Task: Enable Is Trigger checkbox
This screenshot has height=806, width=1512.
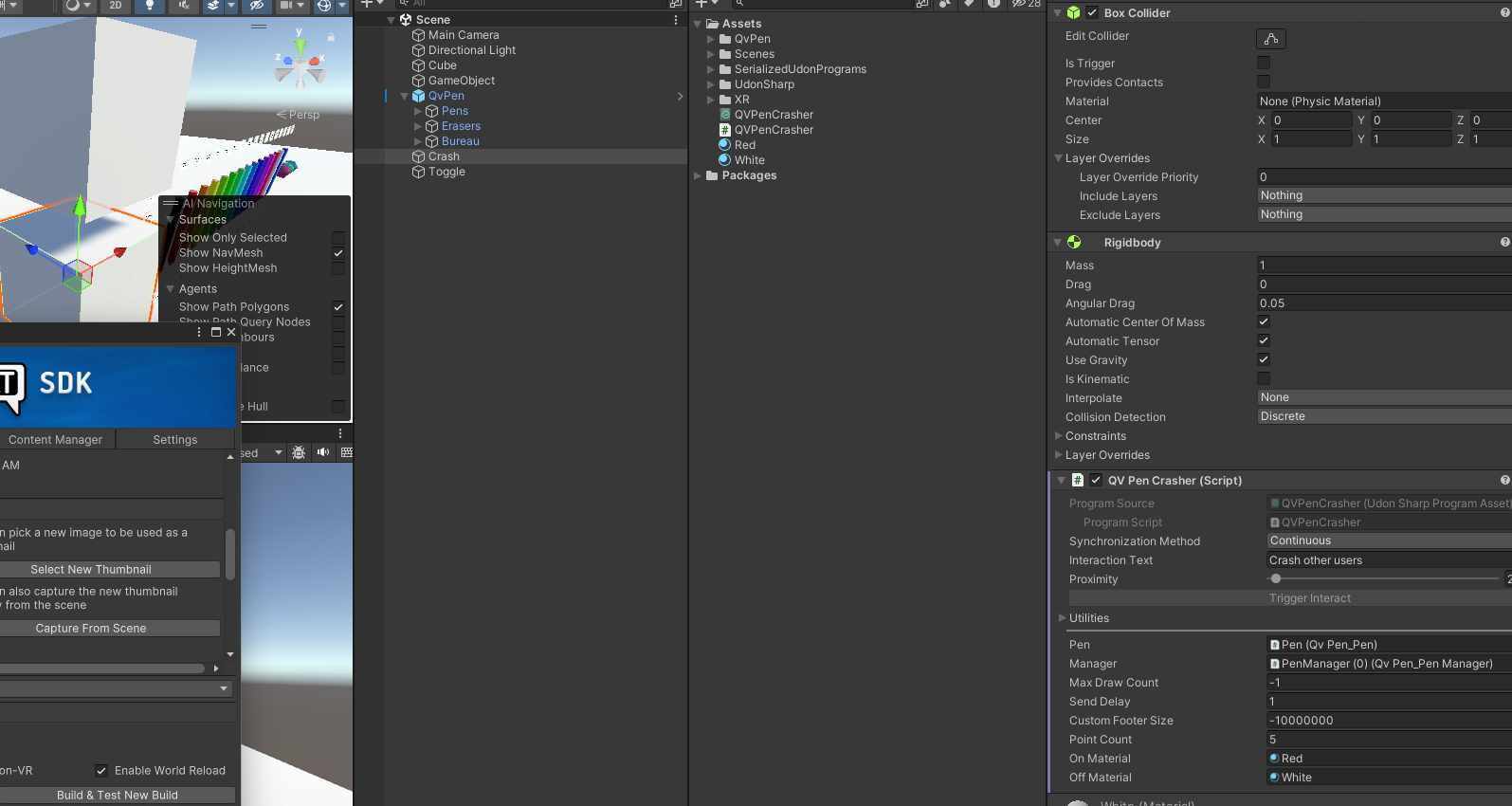Action: (1264, 64)
